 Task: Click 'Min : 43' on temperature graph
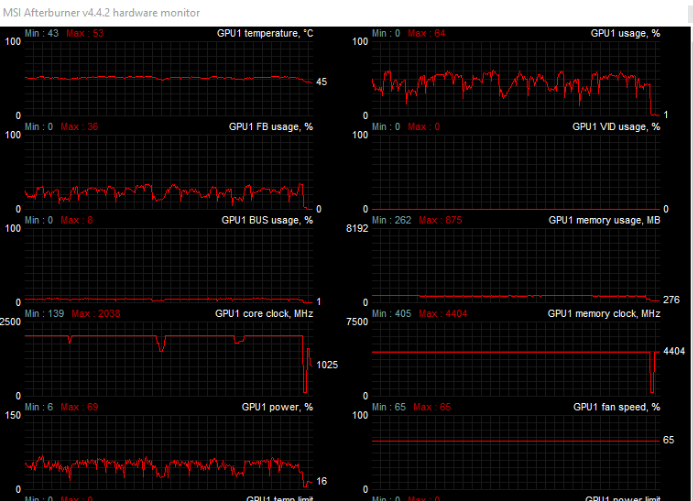(42, 34)
